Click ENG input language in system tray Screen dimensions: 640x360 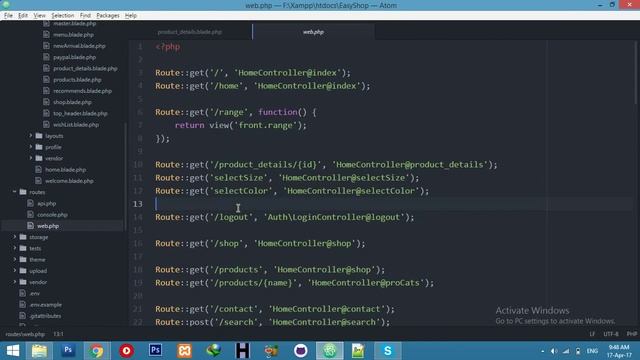[x=592, y=351]
